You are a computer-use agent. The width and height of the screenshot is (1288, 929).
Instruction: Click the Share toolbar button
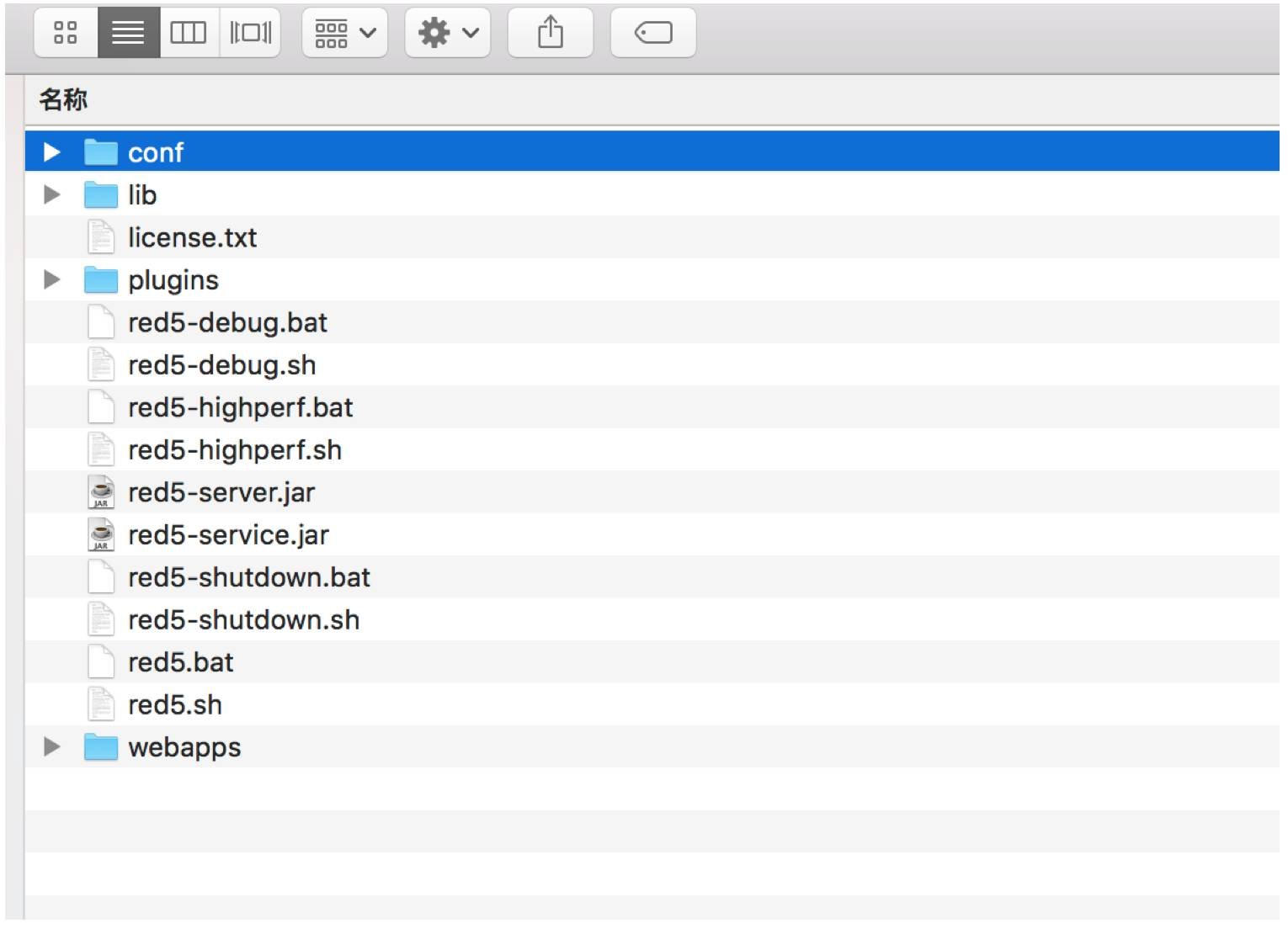(x=550, y=33)
